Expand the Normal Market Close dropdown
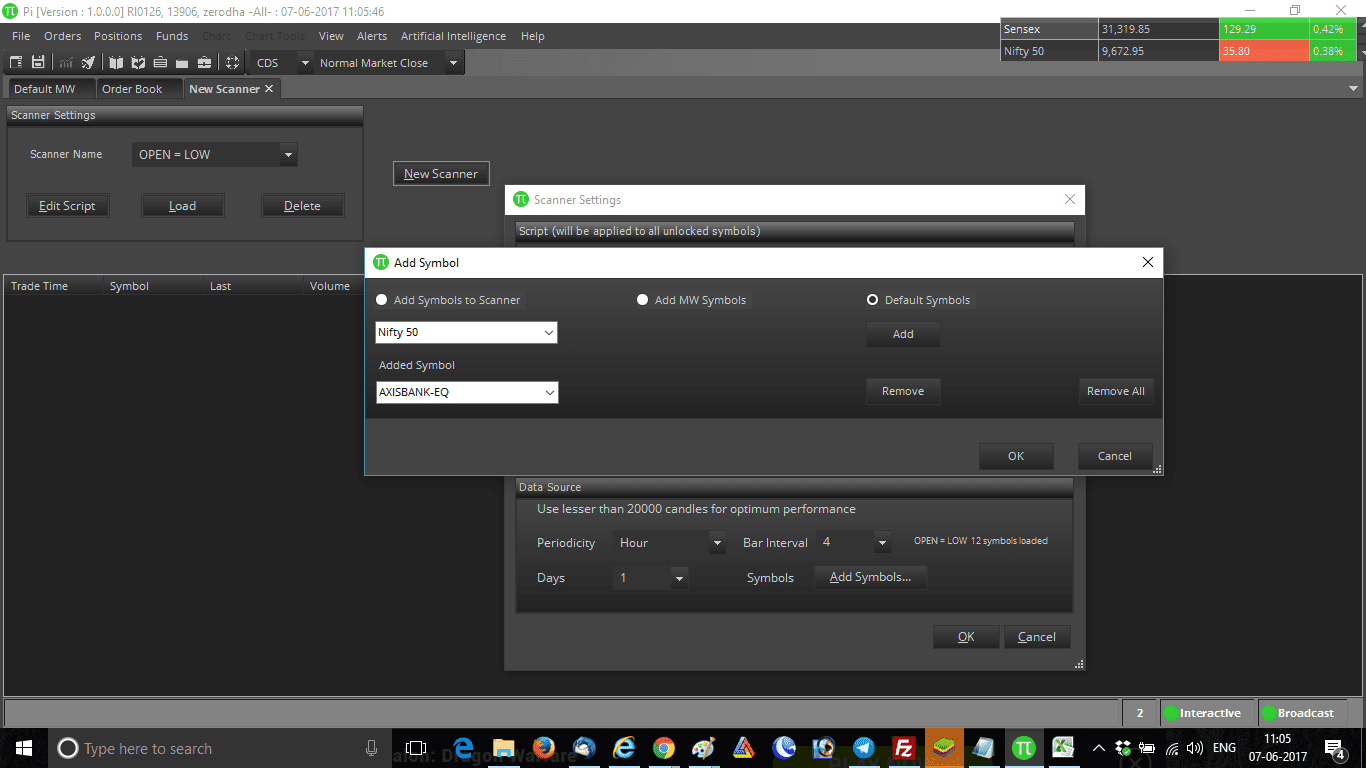Viewport: 1366px width, 768px height. point(453,63)
